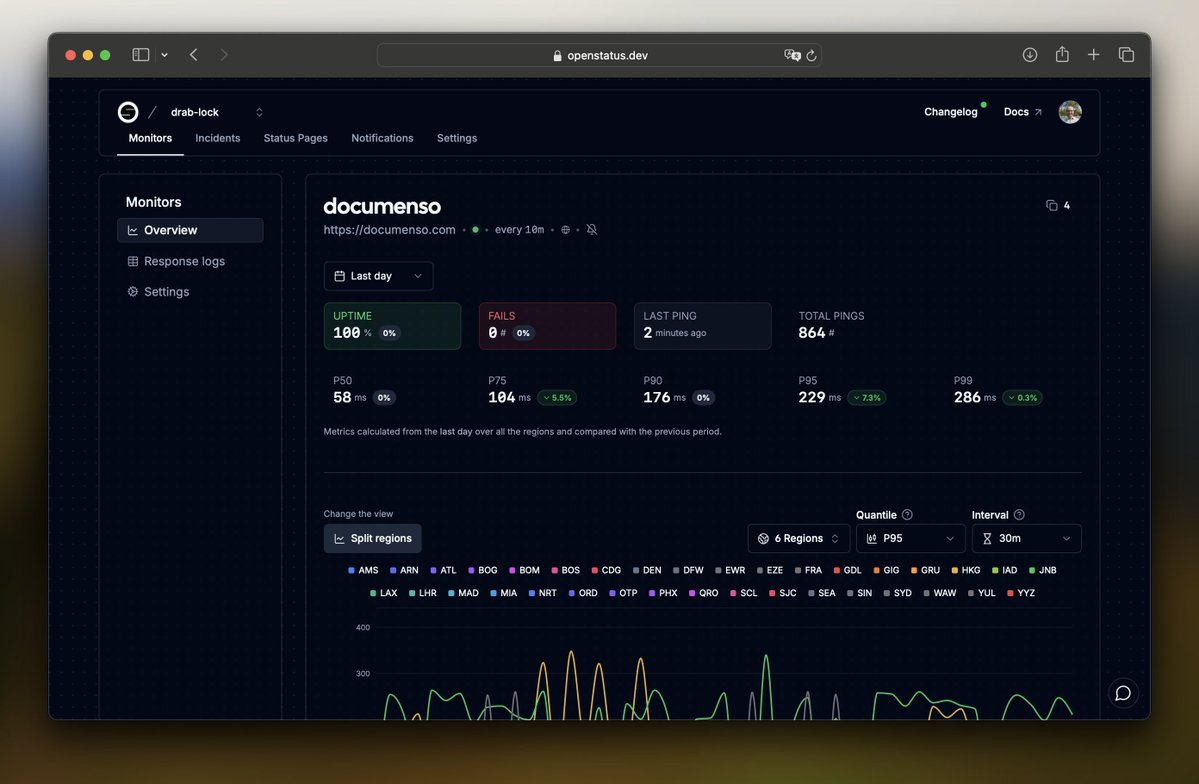Toggle the IAD legend entry
Image resolution: width=1199 pixels, height=784 pixels.
click(x=1005, y=570)
